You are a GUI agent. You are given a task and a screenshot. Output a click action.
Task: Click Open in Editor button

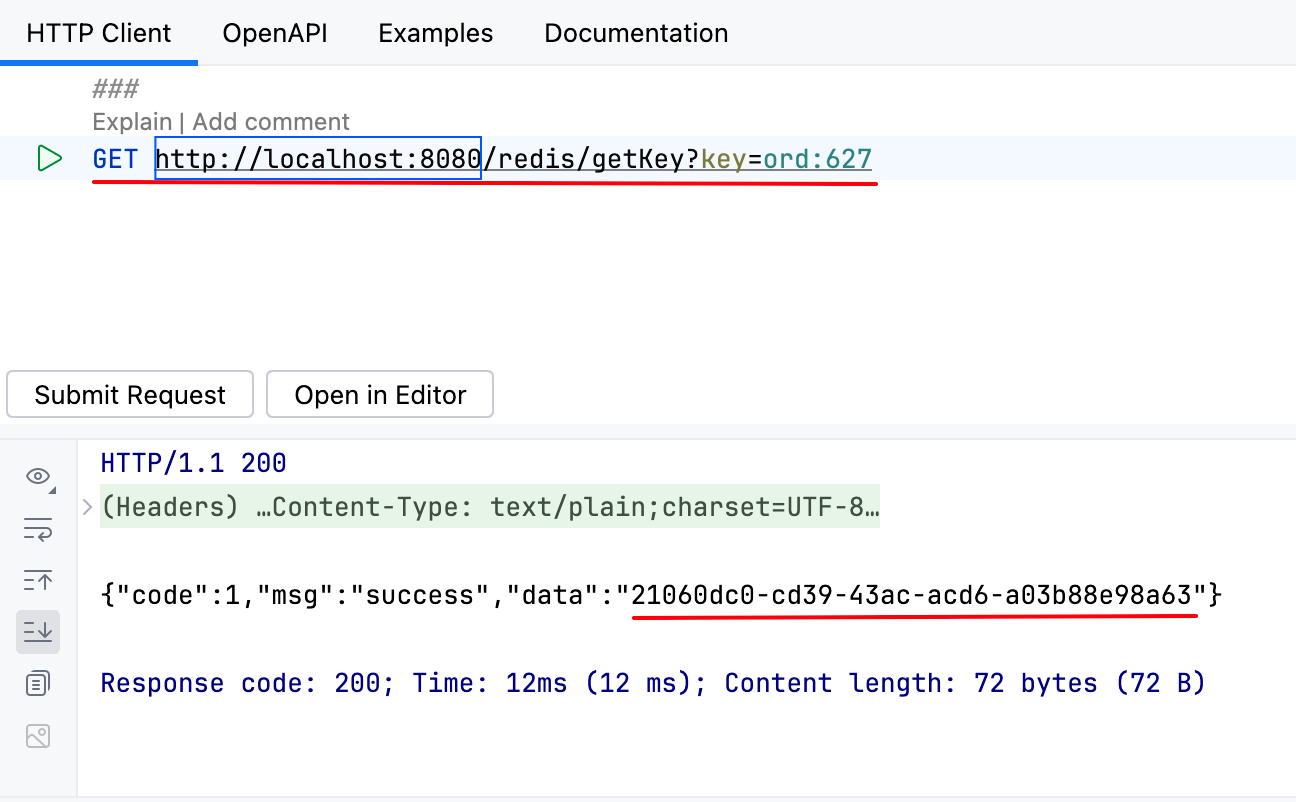click(x=380, y=395)
